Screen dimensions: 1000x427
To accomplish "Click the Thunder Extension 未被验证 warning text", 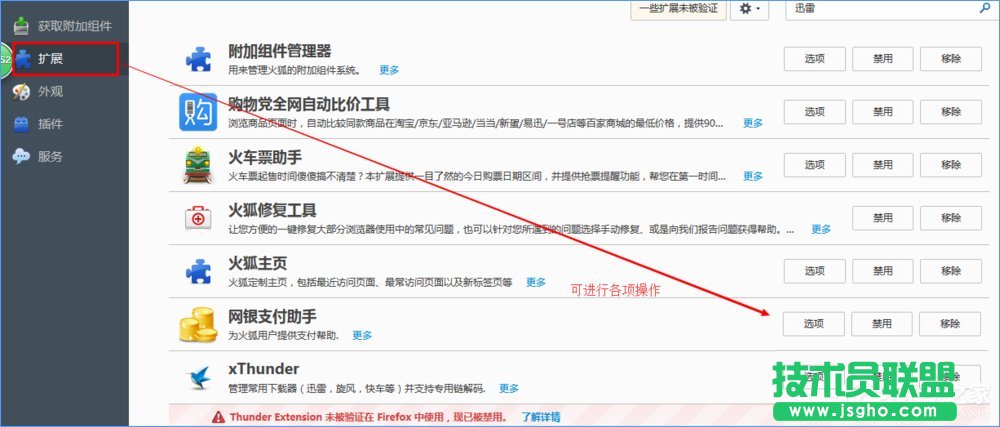I will tap(369, 417).
